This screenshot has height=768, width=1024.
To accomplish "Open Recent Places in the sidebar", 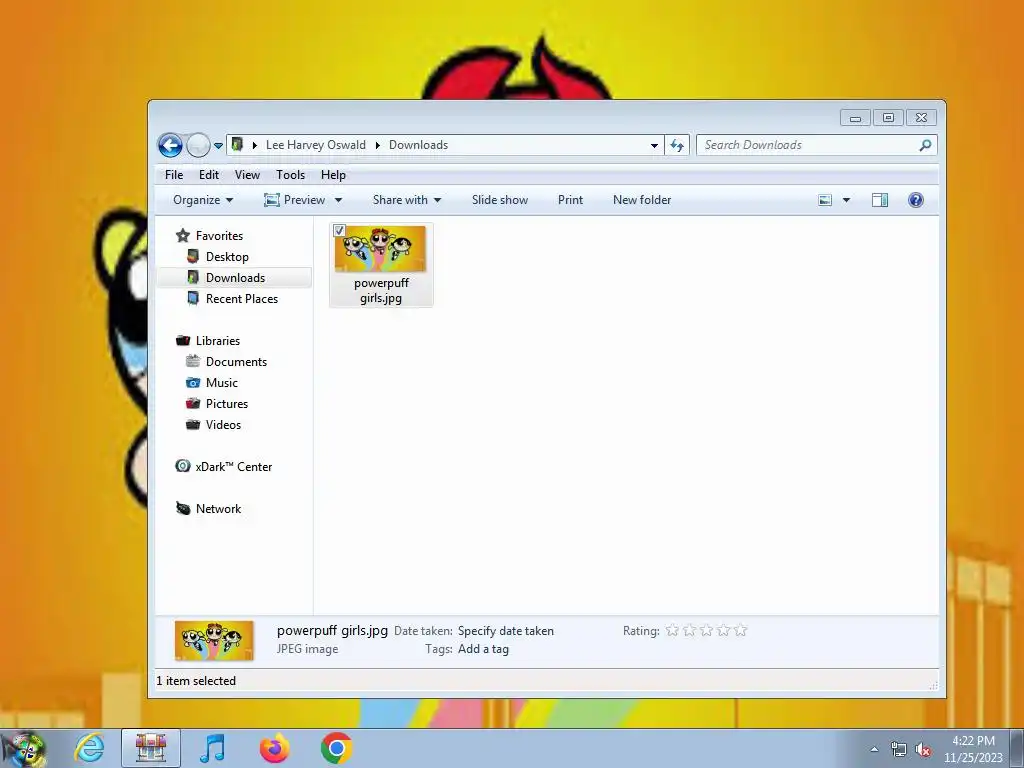I will [x=242, y=298].
